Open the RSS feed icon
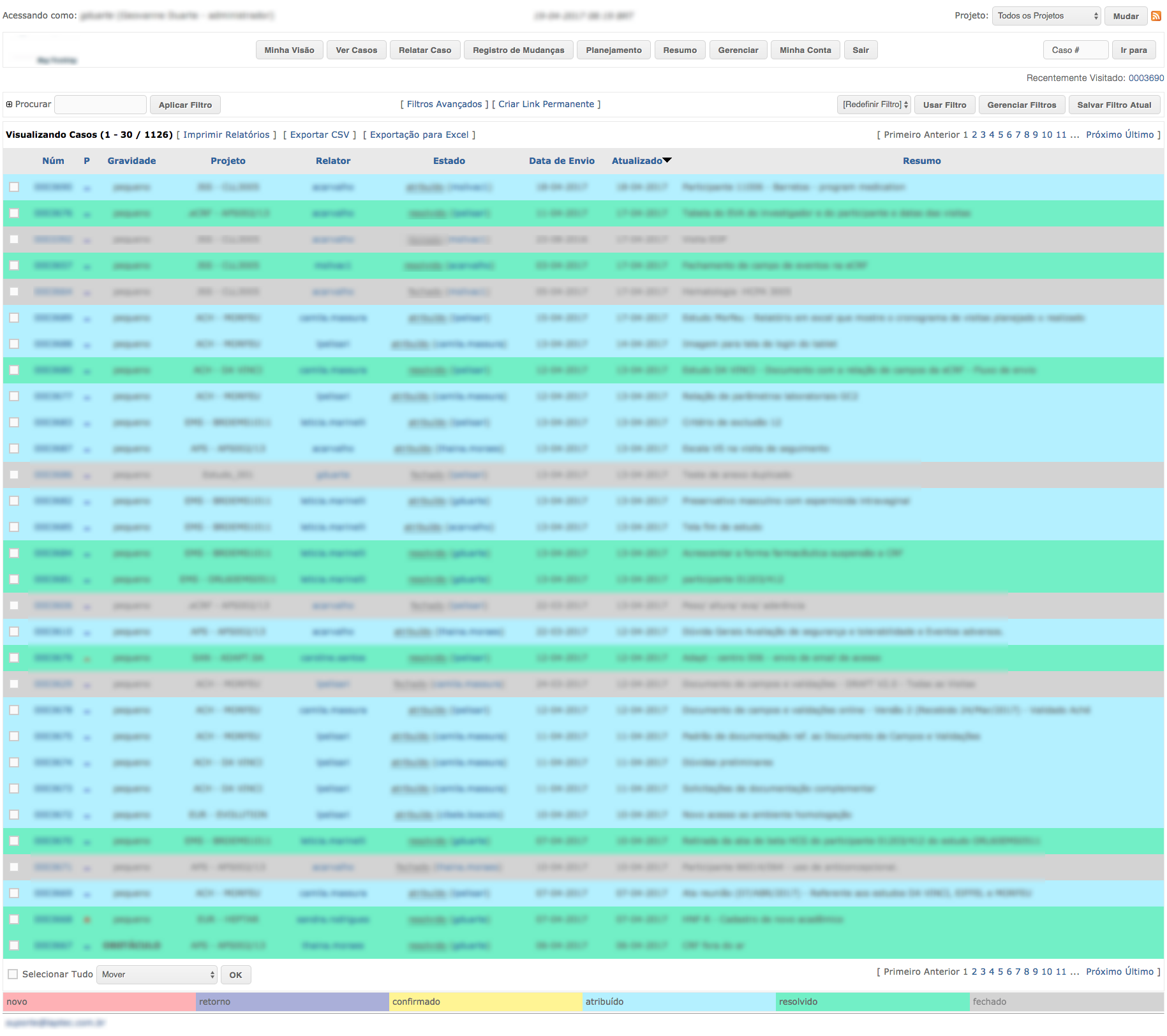 [1156, 16]
